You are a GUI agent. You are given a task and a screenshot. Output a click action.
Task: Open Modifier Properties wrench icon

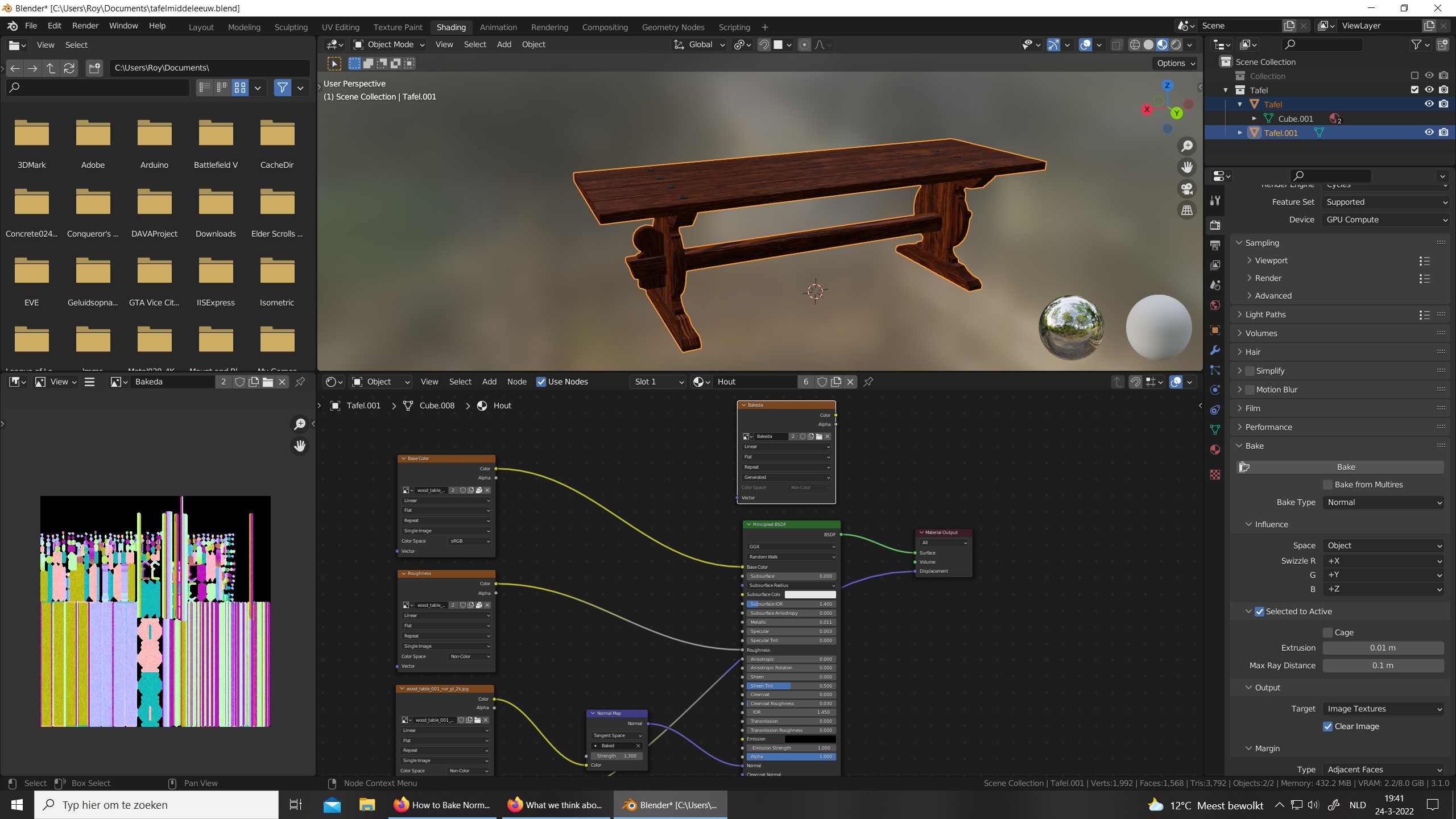(x=1215, y=350)
